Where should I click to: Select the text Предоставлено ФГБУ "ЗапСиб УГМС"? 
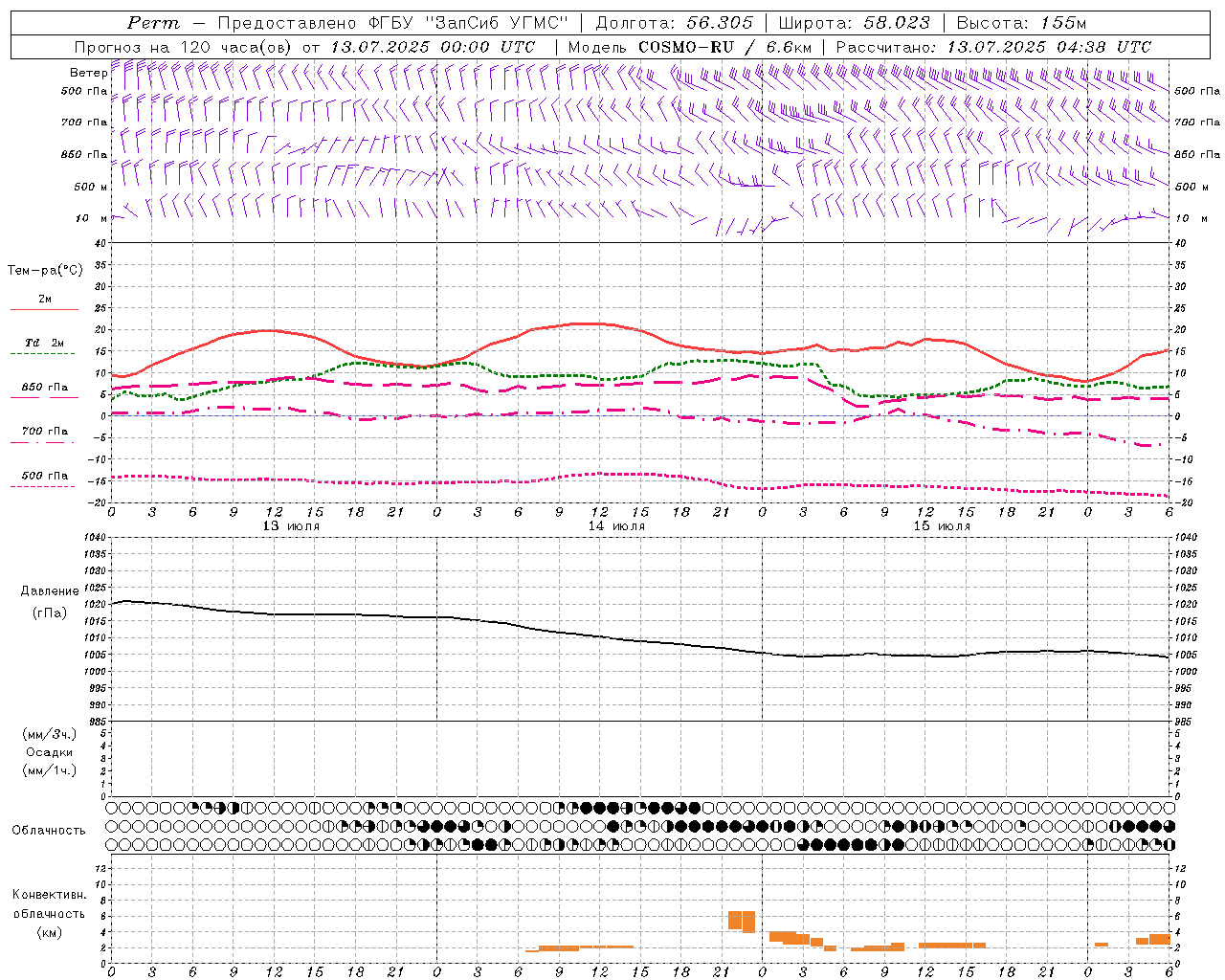(x=393, y=23)
